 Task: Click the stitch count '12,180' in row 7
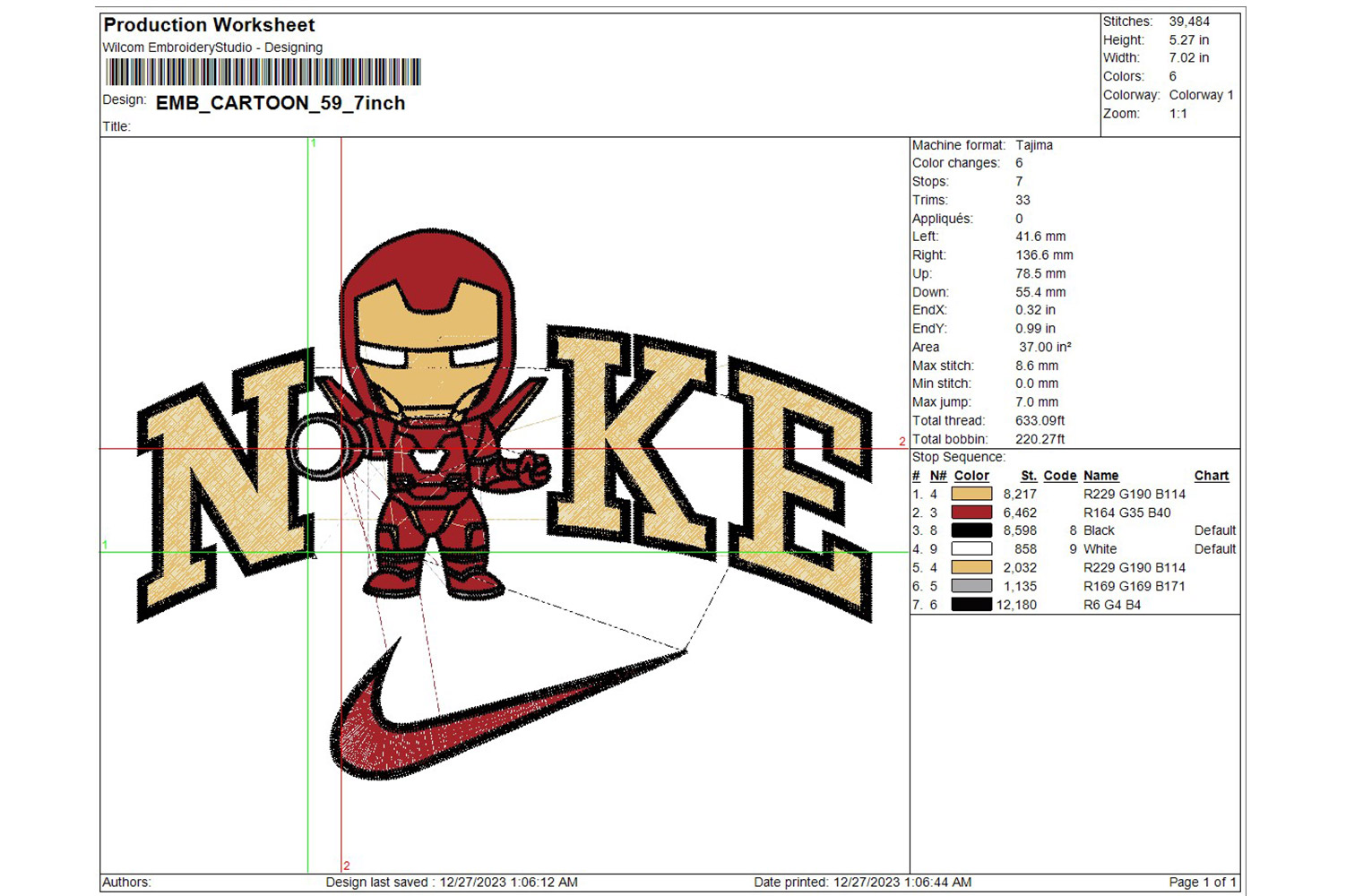tap(1016, 605)
